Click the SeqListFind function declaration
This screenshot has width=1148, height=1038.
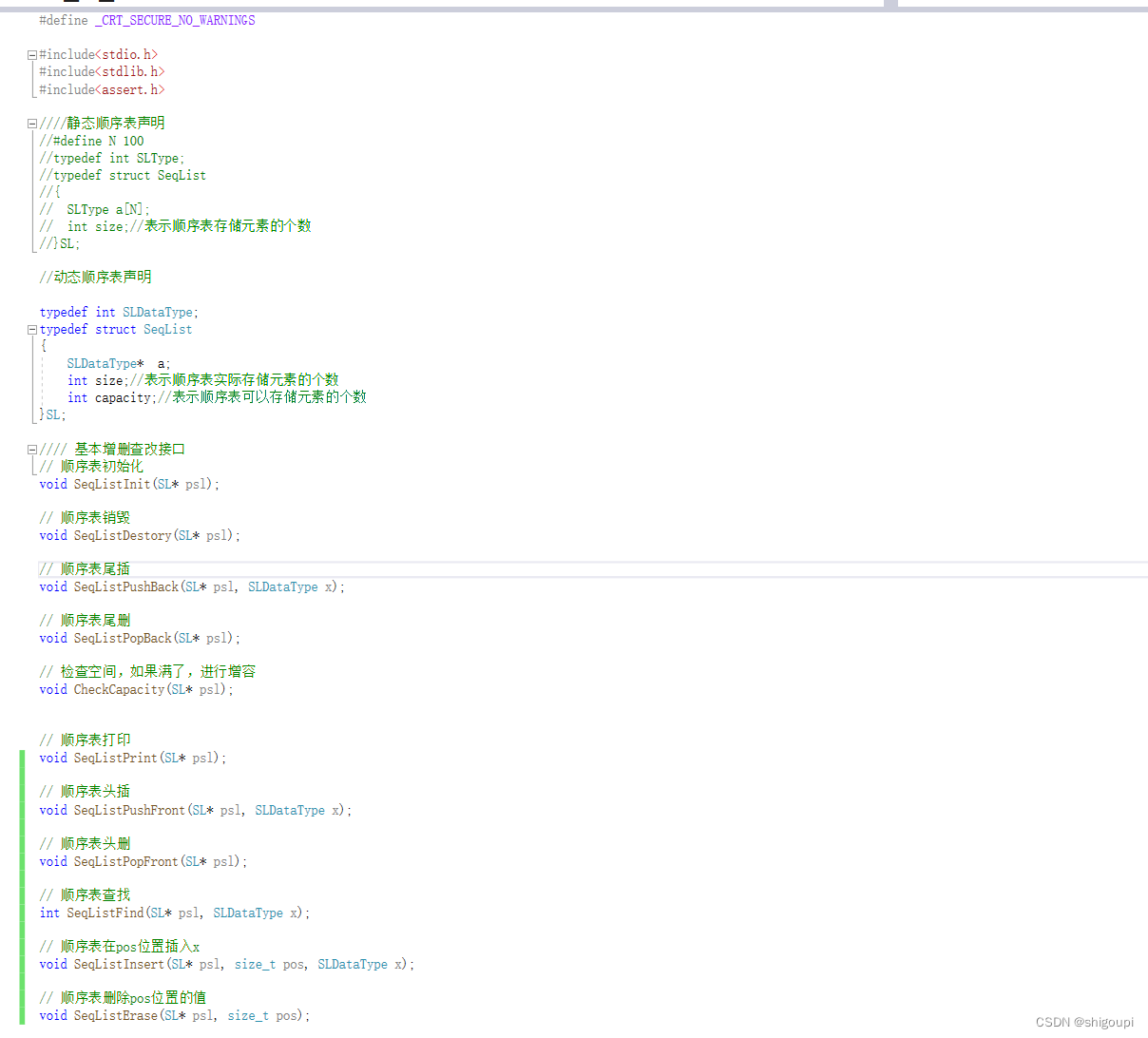[175, 913]
